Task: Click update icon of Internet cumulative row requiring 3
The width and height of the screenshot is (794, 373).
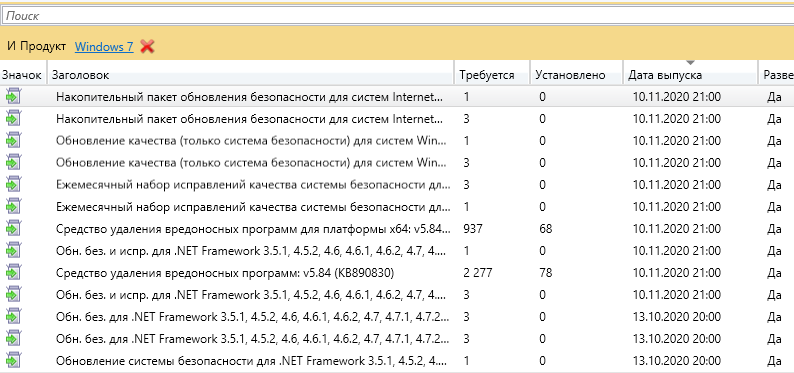Action: [x=13, y=118]
